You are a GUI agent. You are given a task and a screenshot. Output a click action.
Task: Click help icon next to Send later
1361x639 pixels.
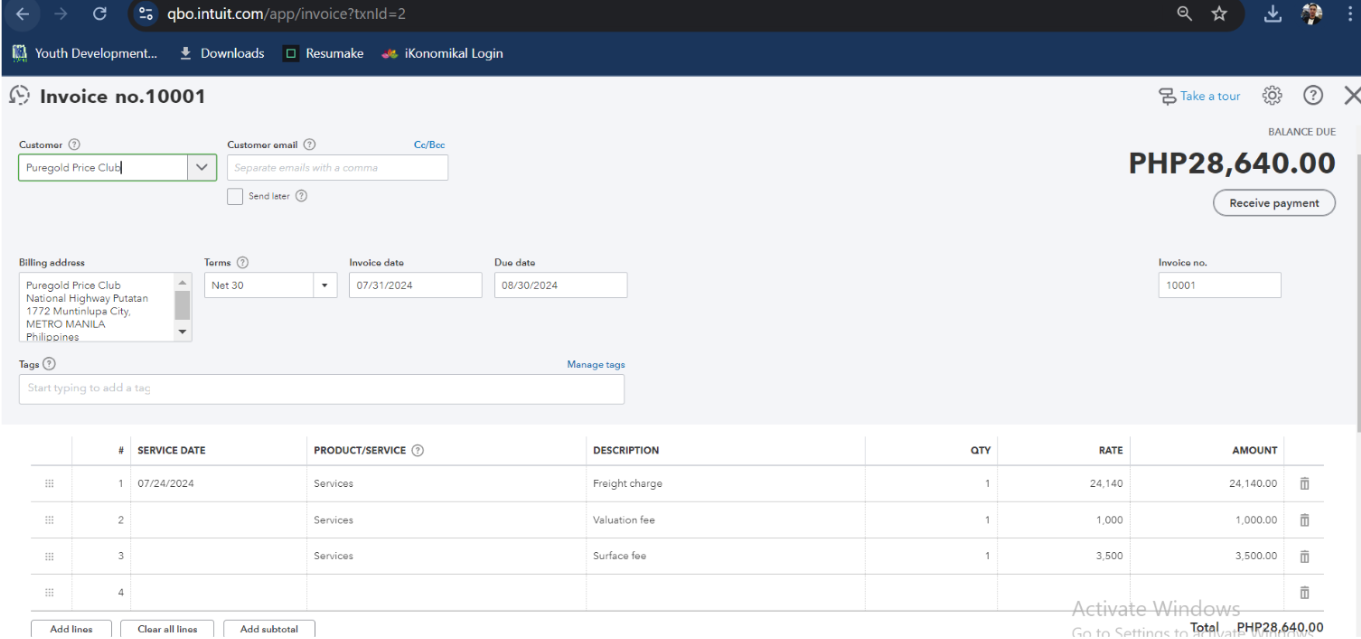(300, 196)
